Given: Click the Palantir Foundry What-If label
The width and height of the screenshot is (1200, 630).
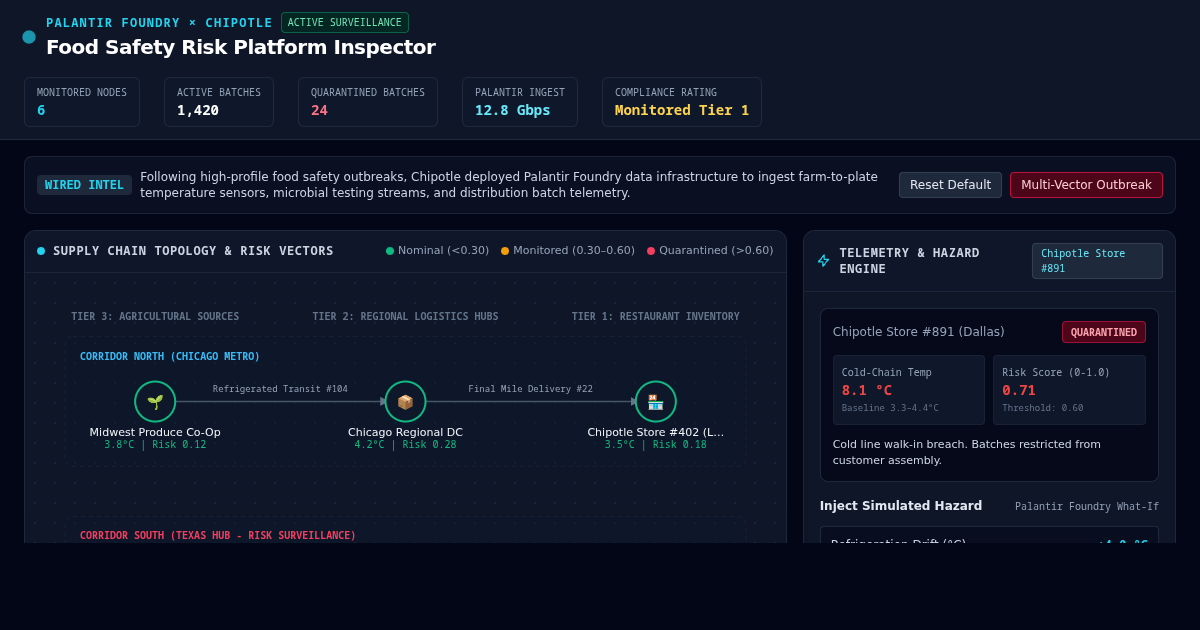Looking at the screenshot, I should pos(1087,507).
